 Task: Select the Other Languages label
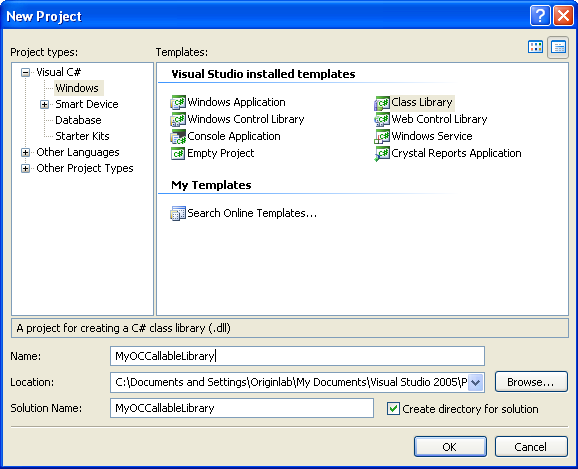78,152
